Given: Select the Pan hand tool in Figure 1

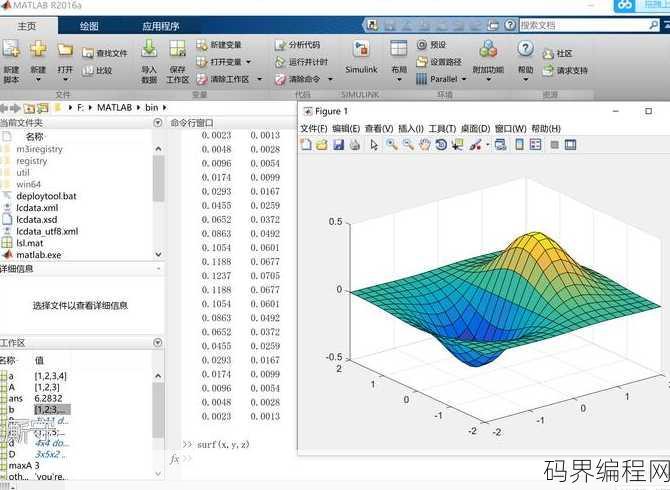Looking at the screenshot, I should coord(424,145).
